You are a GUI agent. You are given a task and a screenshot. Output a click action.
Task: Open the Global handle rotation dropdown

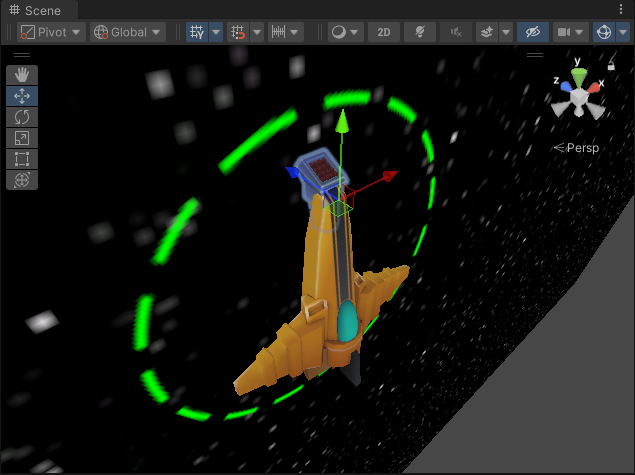click(x=128, y=32)
